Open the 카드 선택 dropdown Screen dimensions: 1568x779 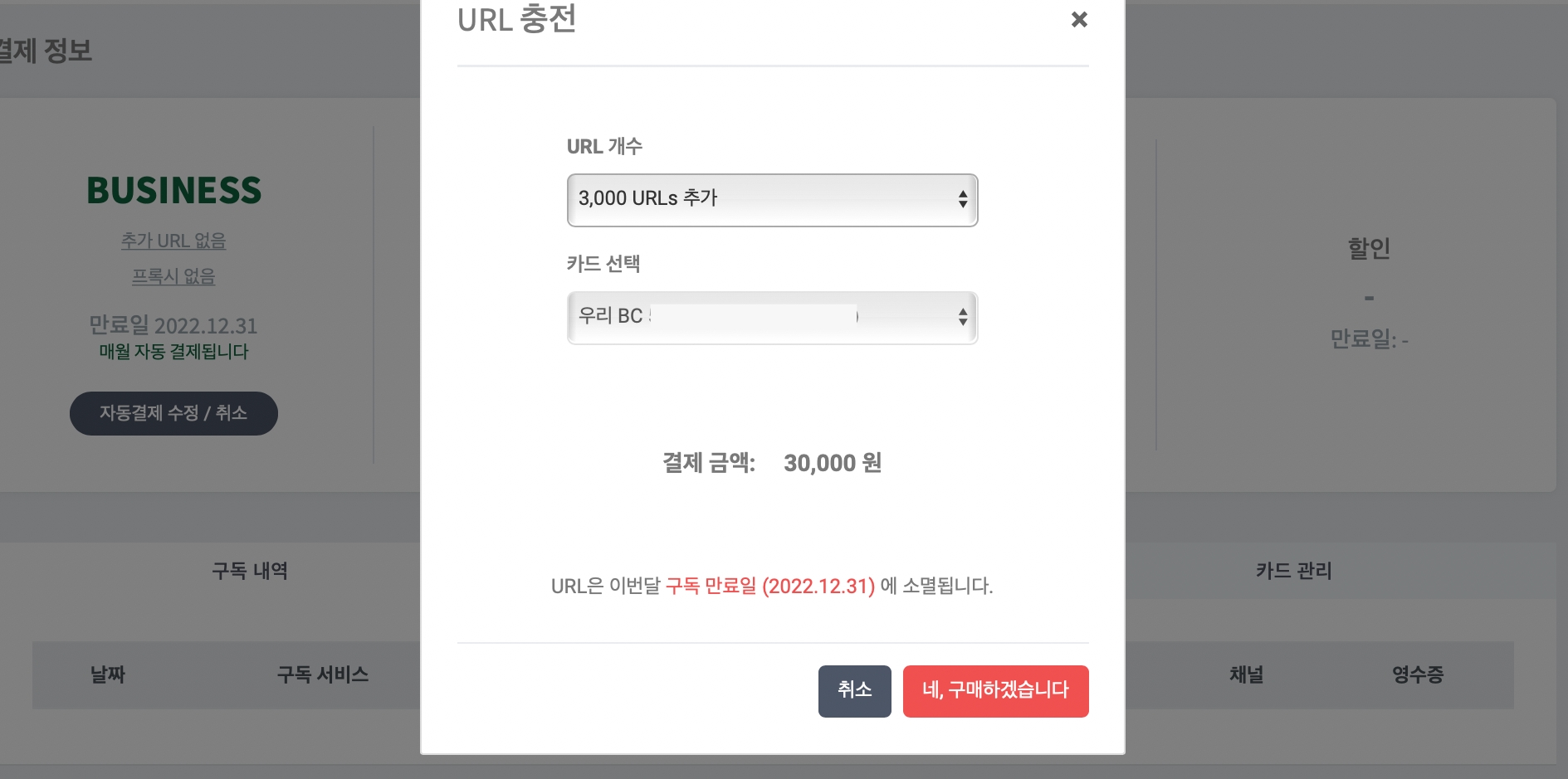(x=772, y=317)
